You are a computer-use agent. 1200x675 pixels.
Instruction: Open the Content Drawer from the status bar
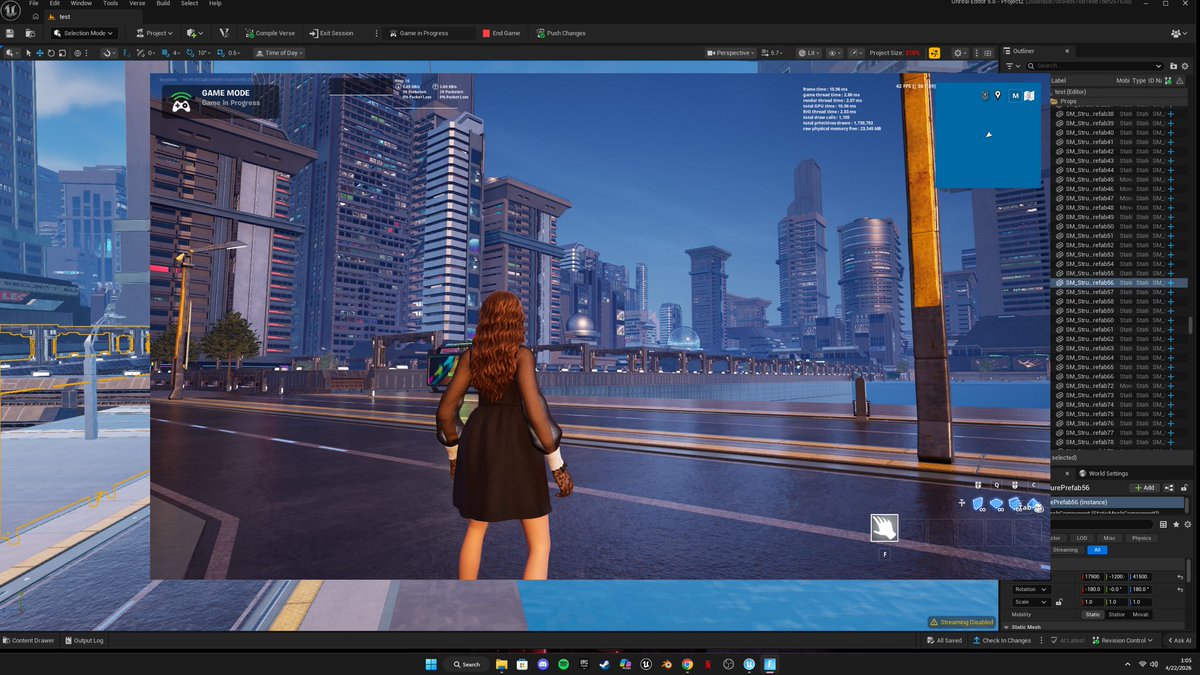(28, 640)
